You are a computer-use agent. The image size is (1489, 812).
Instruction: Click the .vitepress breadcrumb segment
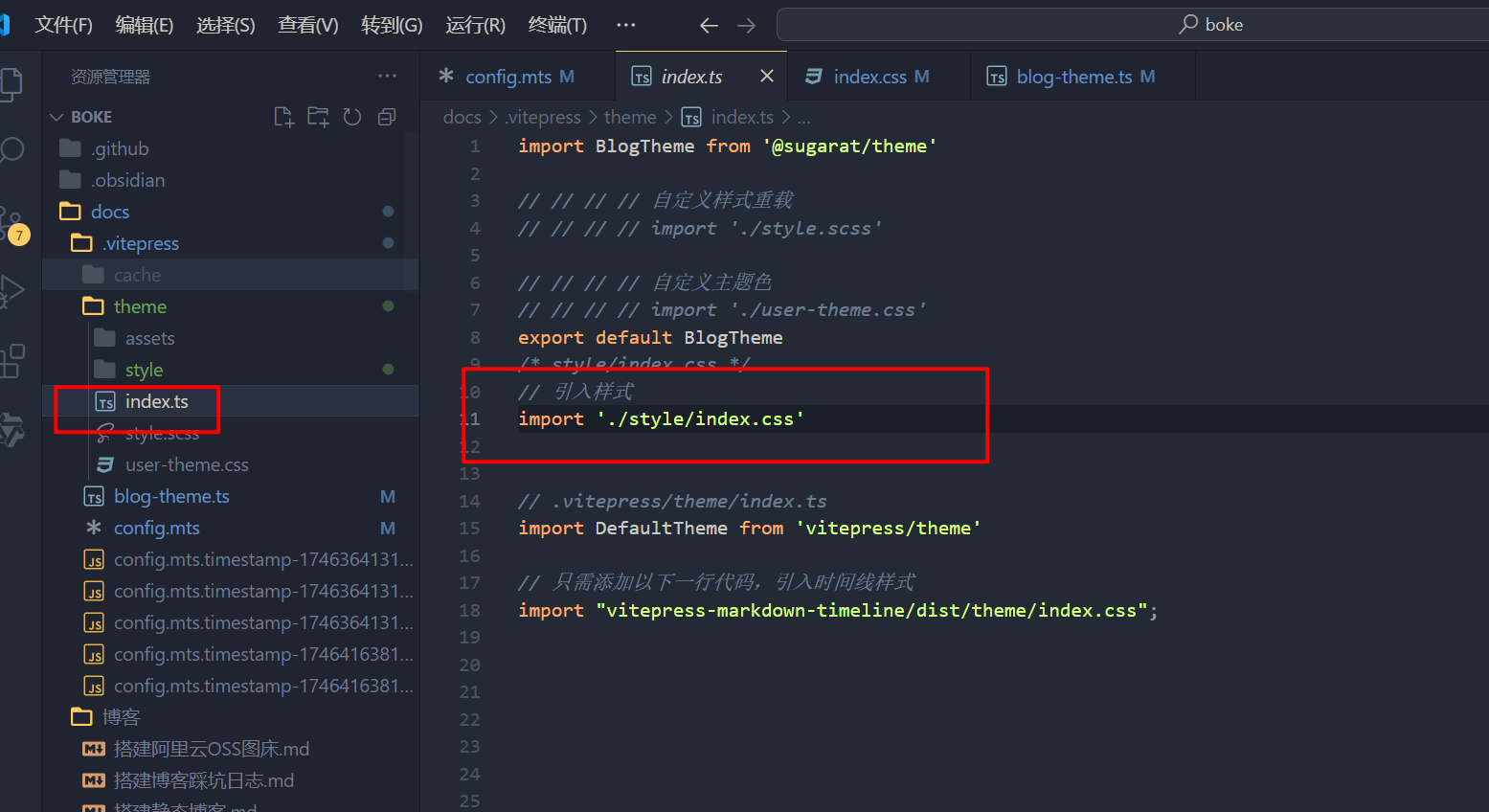(543, 117)
